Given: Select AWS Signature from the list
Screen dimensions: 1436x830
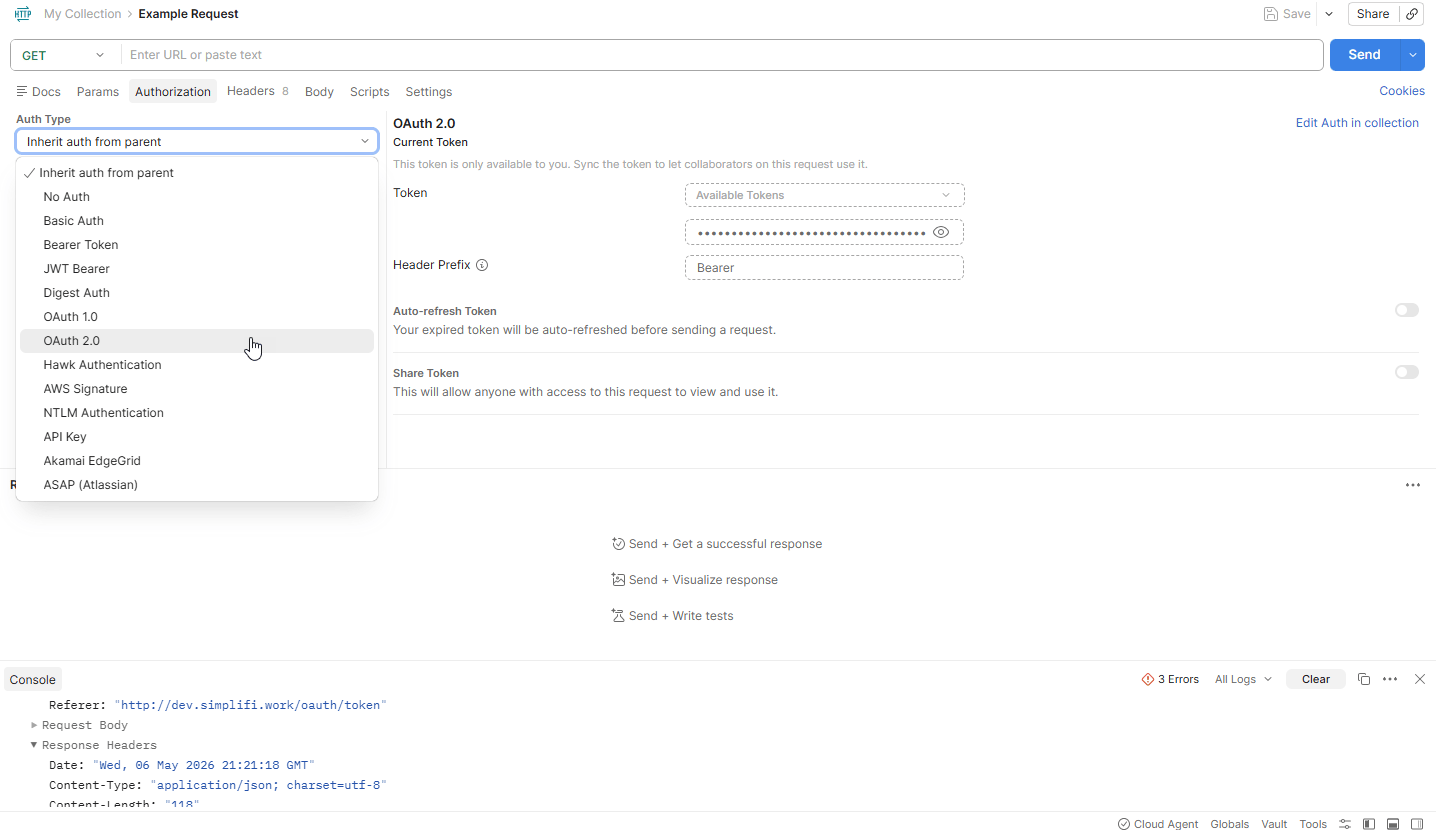Looking at the screenshot, I should 197,389.
